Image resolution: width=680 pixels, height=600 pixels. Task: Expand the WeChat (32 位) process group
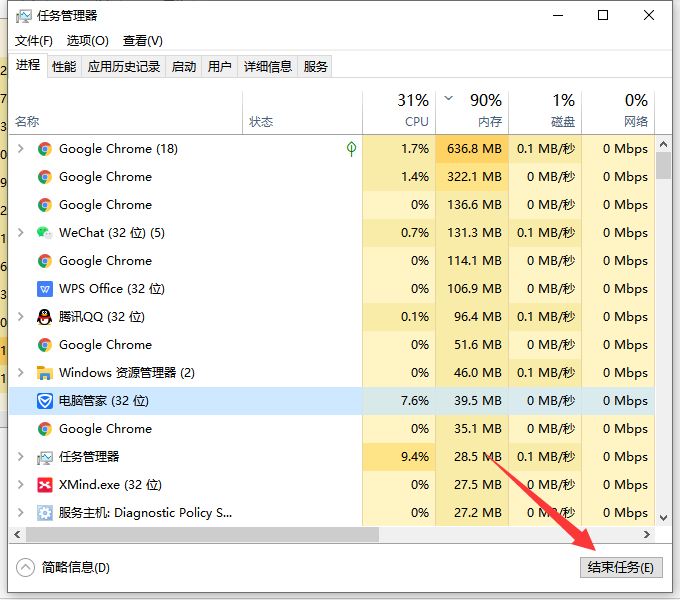(x=20, y=233)
